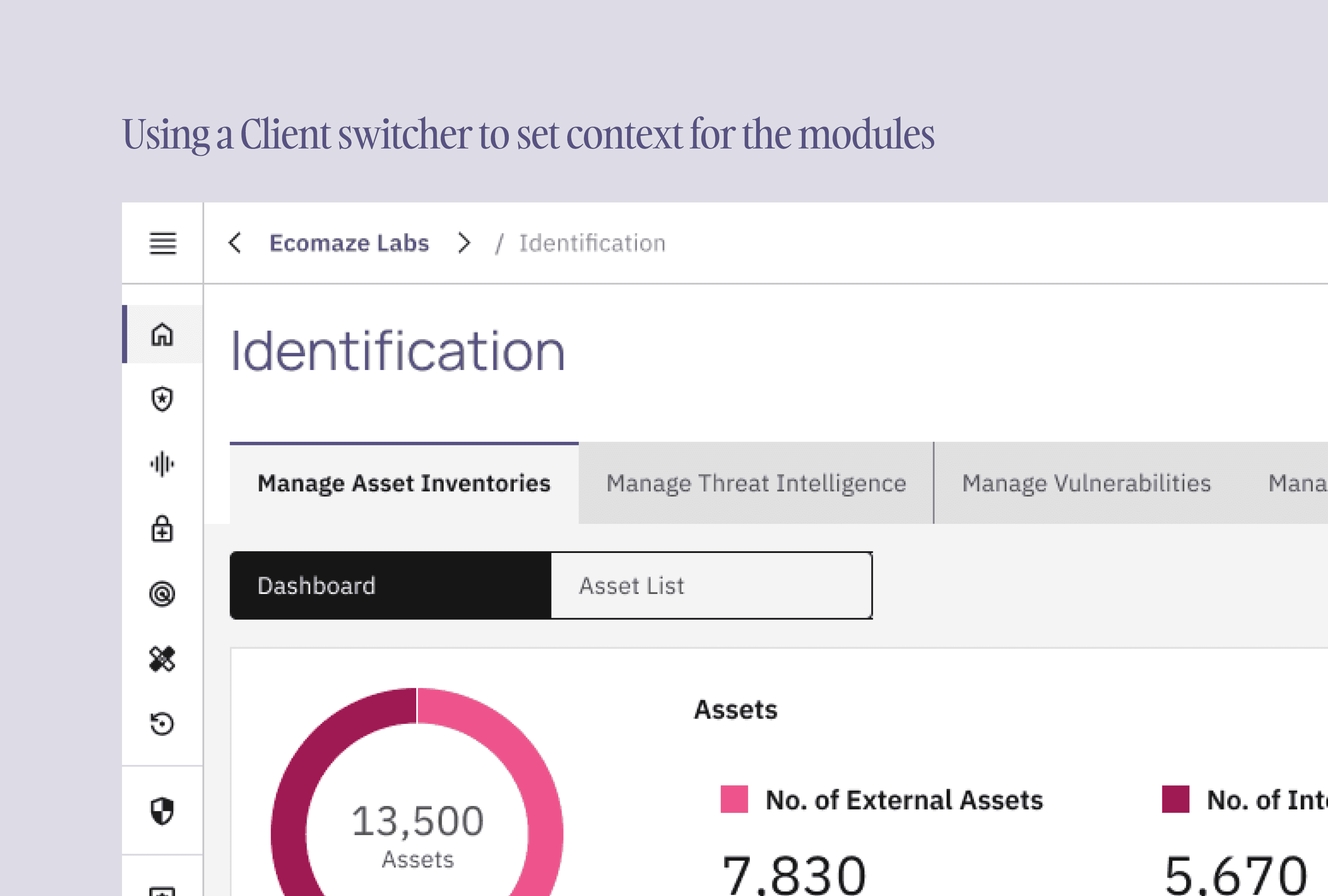Viewport: 1328px width, 896px height.
Task: Open the Manage Vulnerabilities tab
Action: coord(1086,483)
